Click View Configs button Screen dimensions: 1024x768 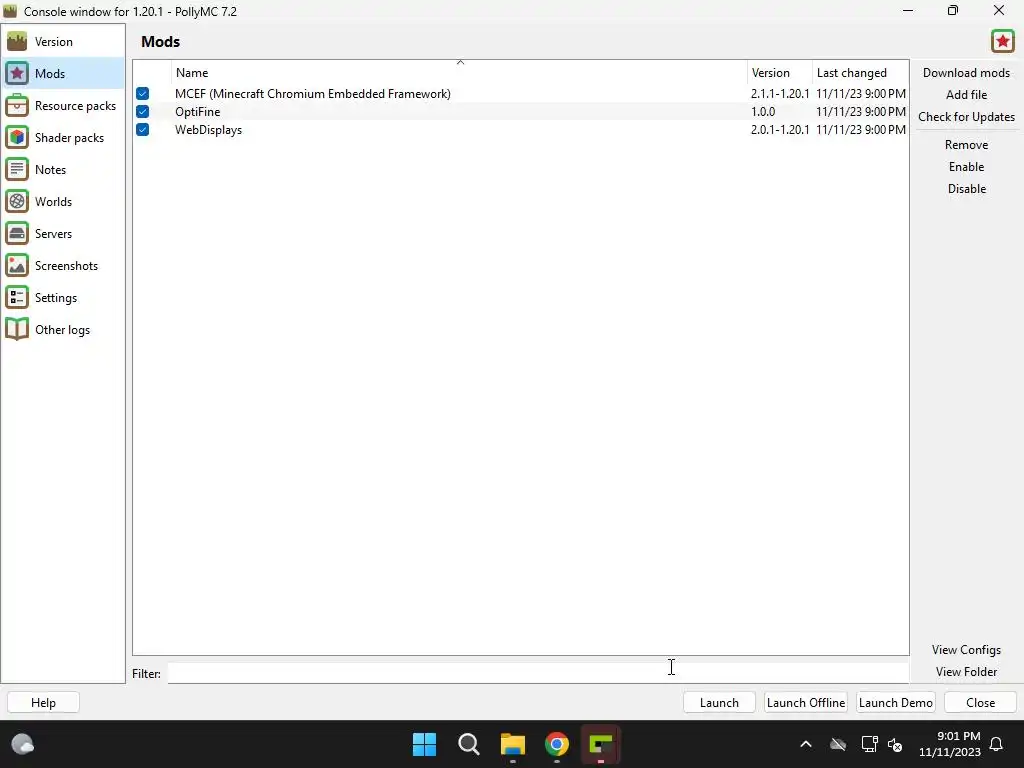[x=966, y=650]
